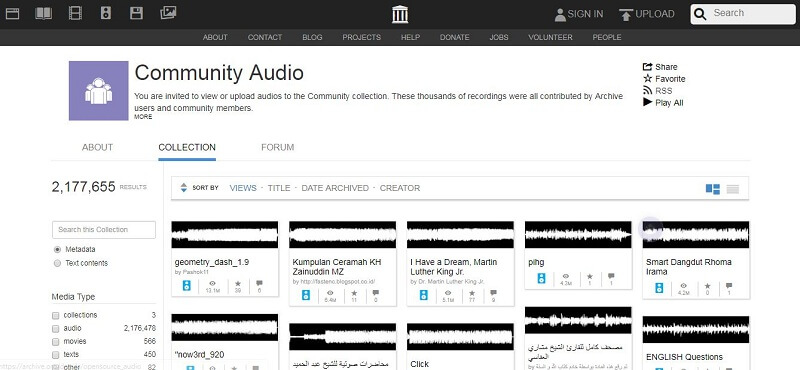Open the ABOUT tab
This screenshot has width=800, height=370.
pyautogui.click(x=97, y=147)
